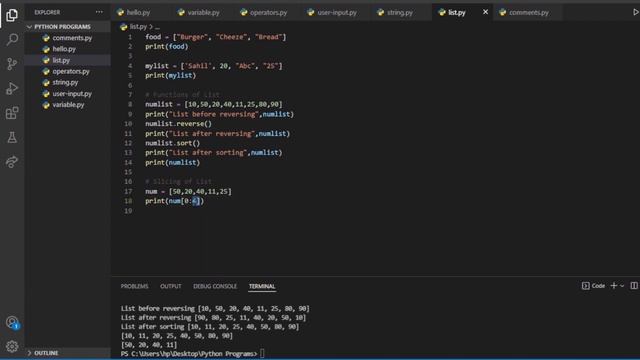The image size is (640, 360).
Task: Show the TERMINAL panel tab
Action: click(262, 286)
